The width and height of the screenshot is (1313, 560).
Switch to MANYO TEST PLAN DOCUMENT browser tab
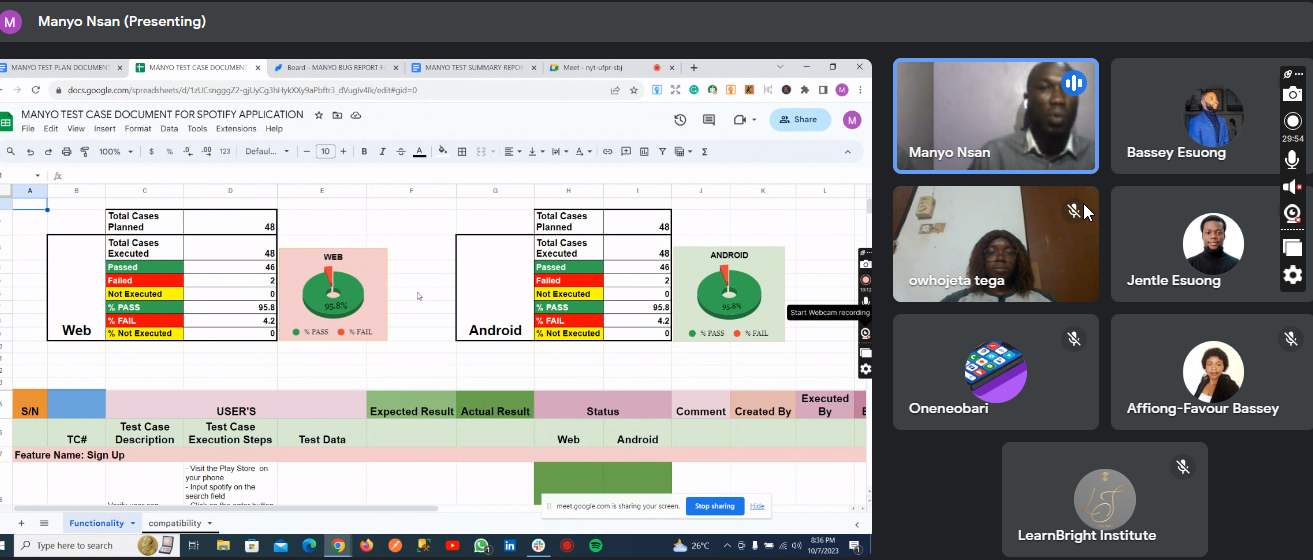60,67
